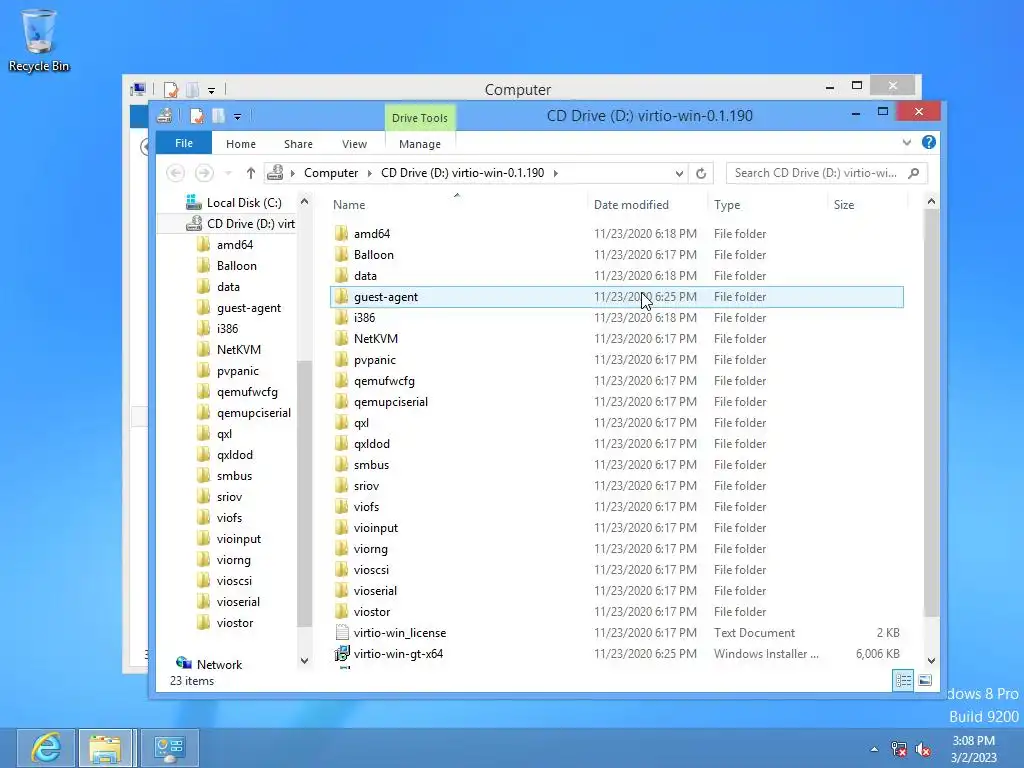Click drive icon in CD Drive title bar
The height and width of the screenshot is (768, 1024).
(165, 116)
